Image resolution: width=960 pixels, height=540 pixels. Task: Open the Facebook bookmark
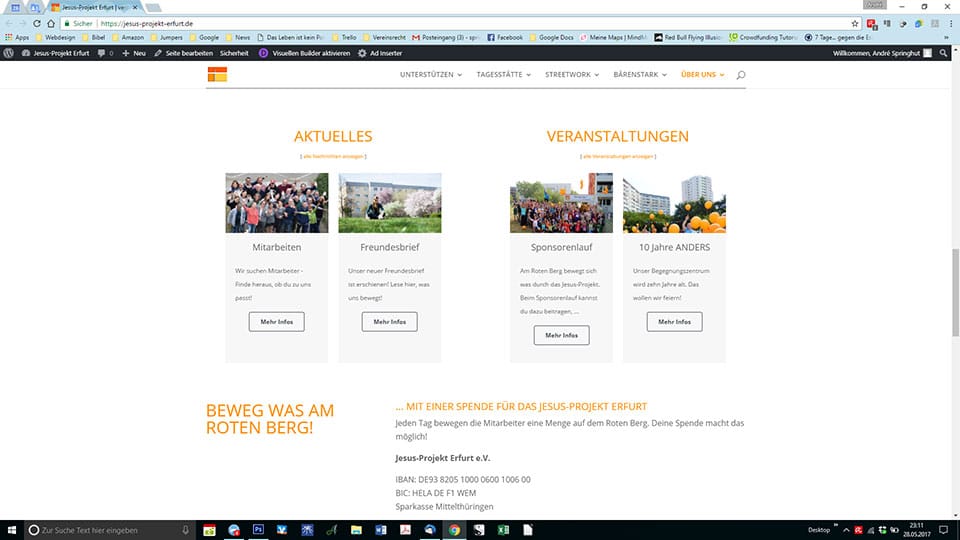pos(505,37)
